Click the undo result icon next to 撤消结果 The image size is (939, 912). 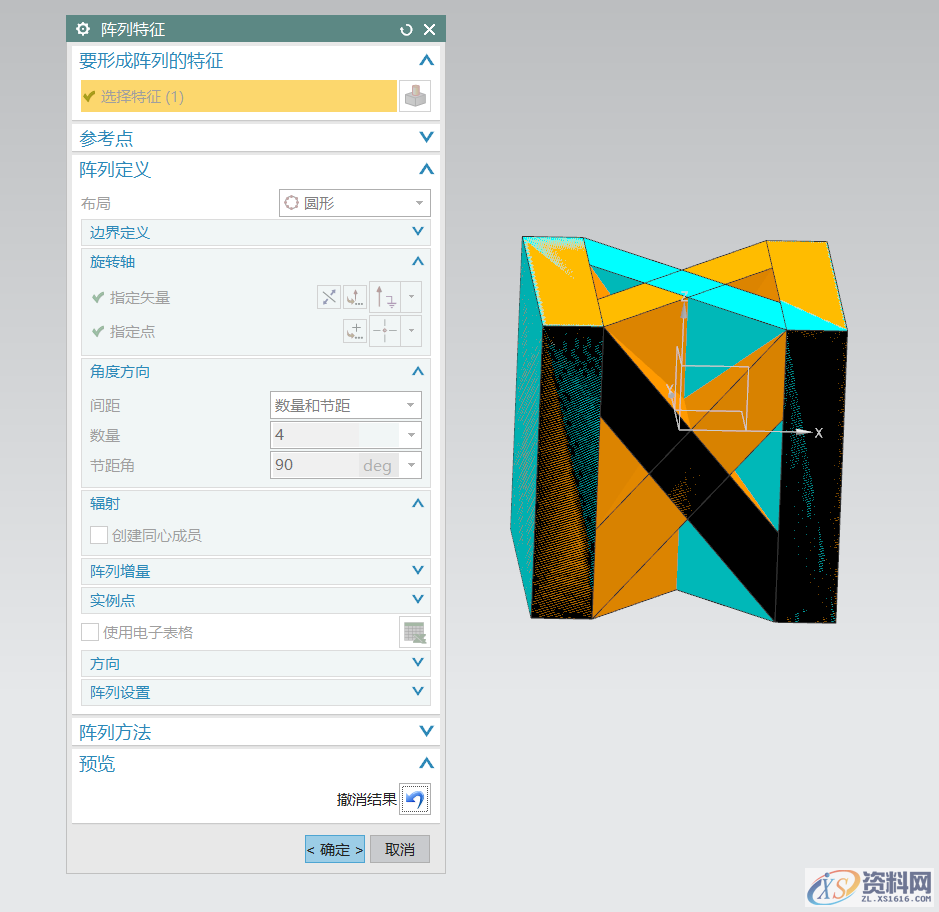414,799
